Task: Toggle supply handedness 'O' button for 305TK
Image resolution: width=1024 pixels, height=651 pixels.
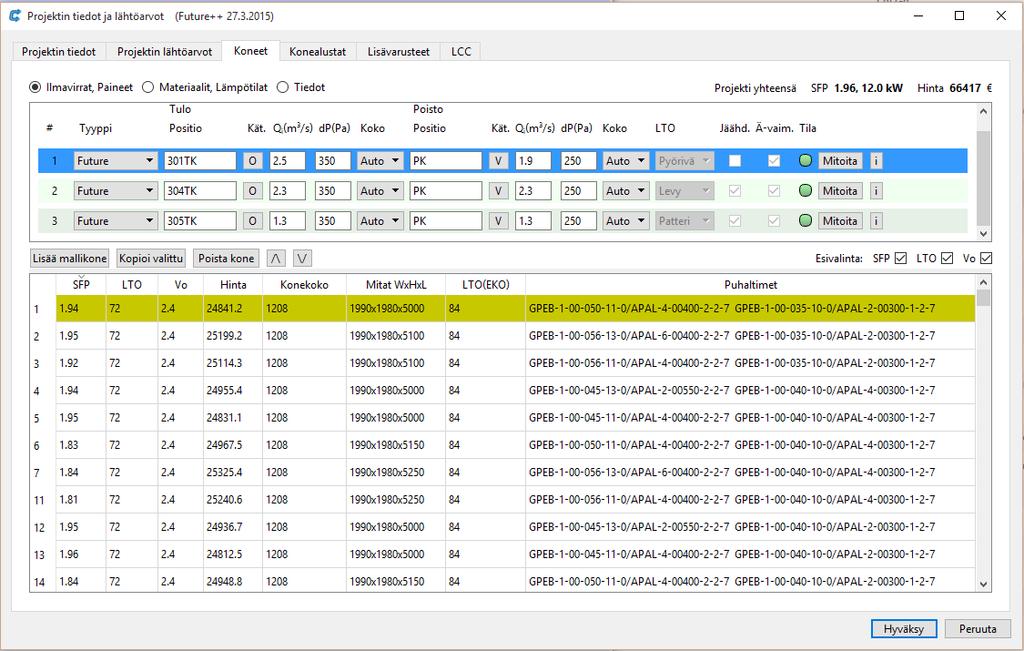Action: pos(253,221)
